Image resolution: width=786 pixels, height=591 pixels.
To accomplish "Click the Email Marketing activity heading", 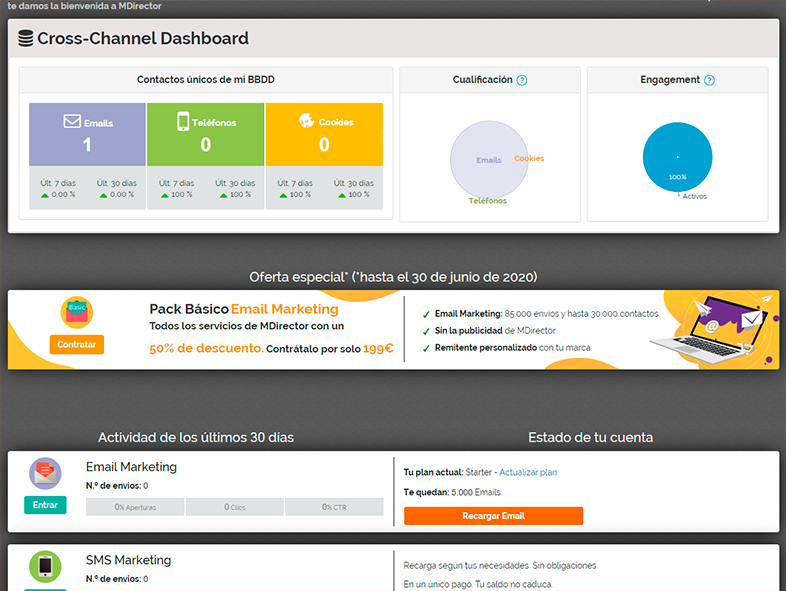I will coord(131,467).
